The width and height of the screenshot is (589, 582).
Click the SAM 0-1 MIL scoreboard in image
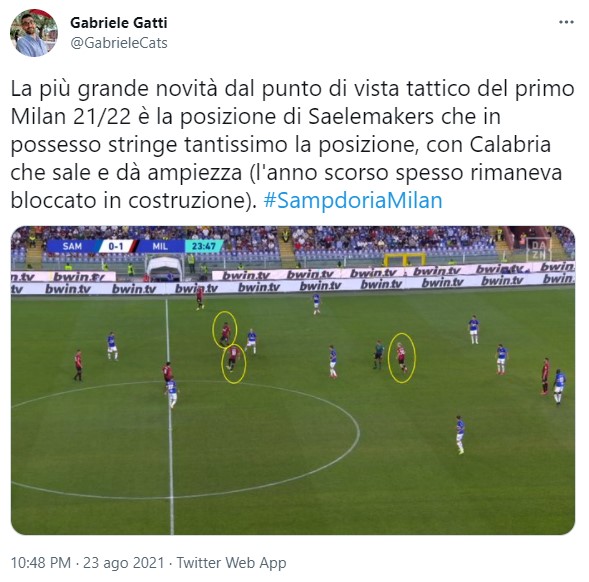pyautogui.click(x=116, y=246)
